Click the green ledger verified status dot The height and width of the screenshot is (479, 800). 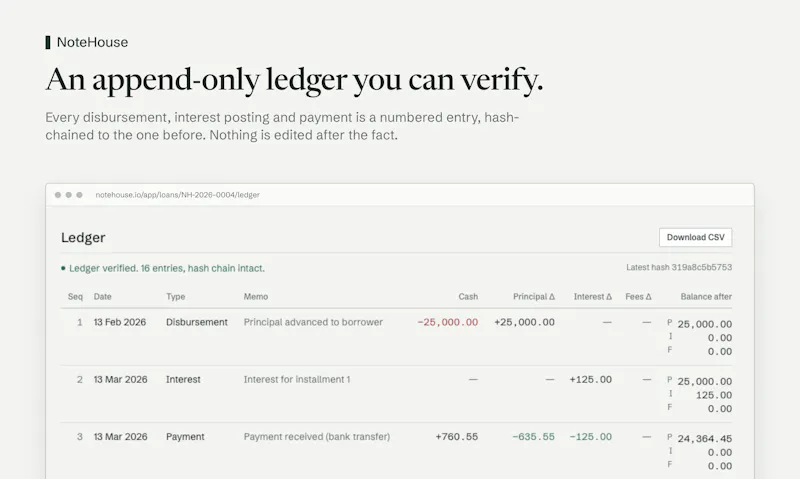[63, 268]
